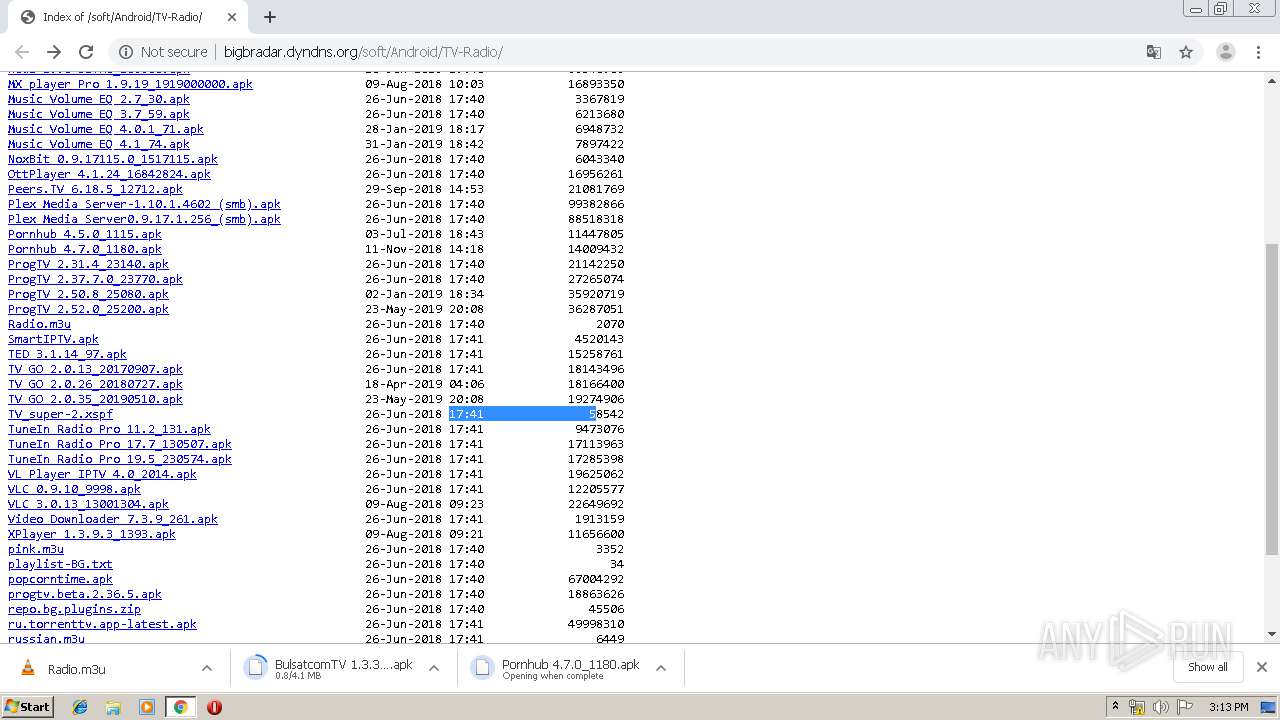Open ProgTV 2.50.8_25080.apk link
1280x720 pixels.
point(88,294)
